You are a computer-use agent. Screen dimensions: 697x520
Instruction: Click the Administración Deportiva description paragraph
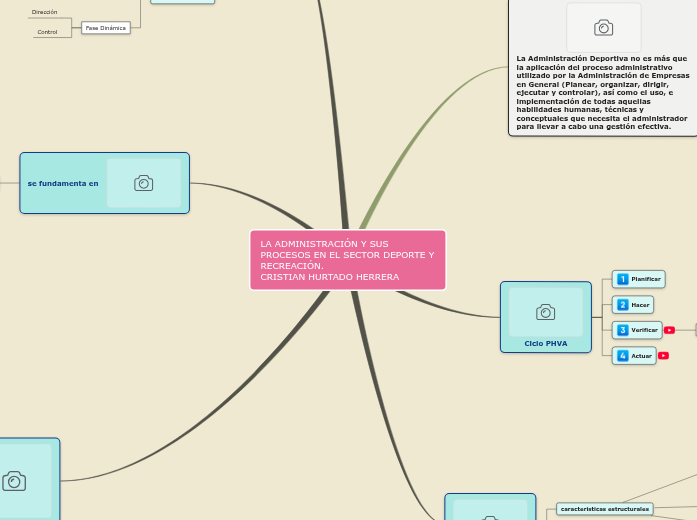coord(602,92)
